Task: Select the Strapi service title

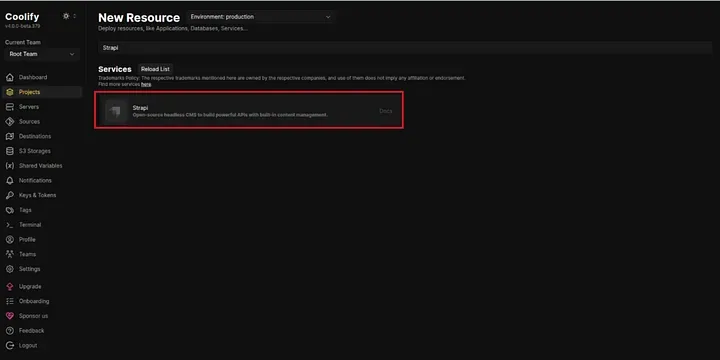Action: click(141, 107)
